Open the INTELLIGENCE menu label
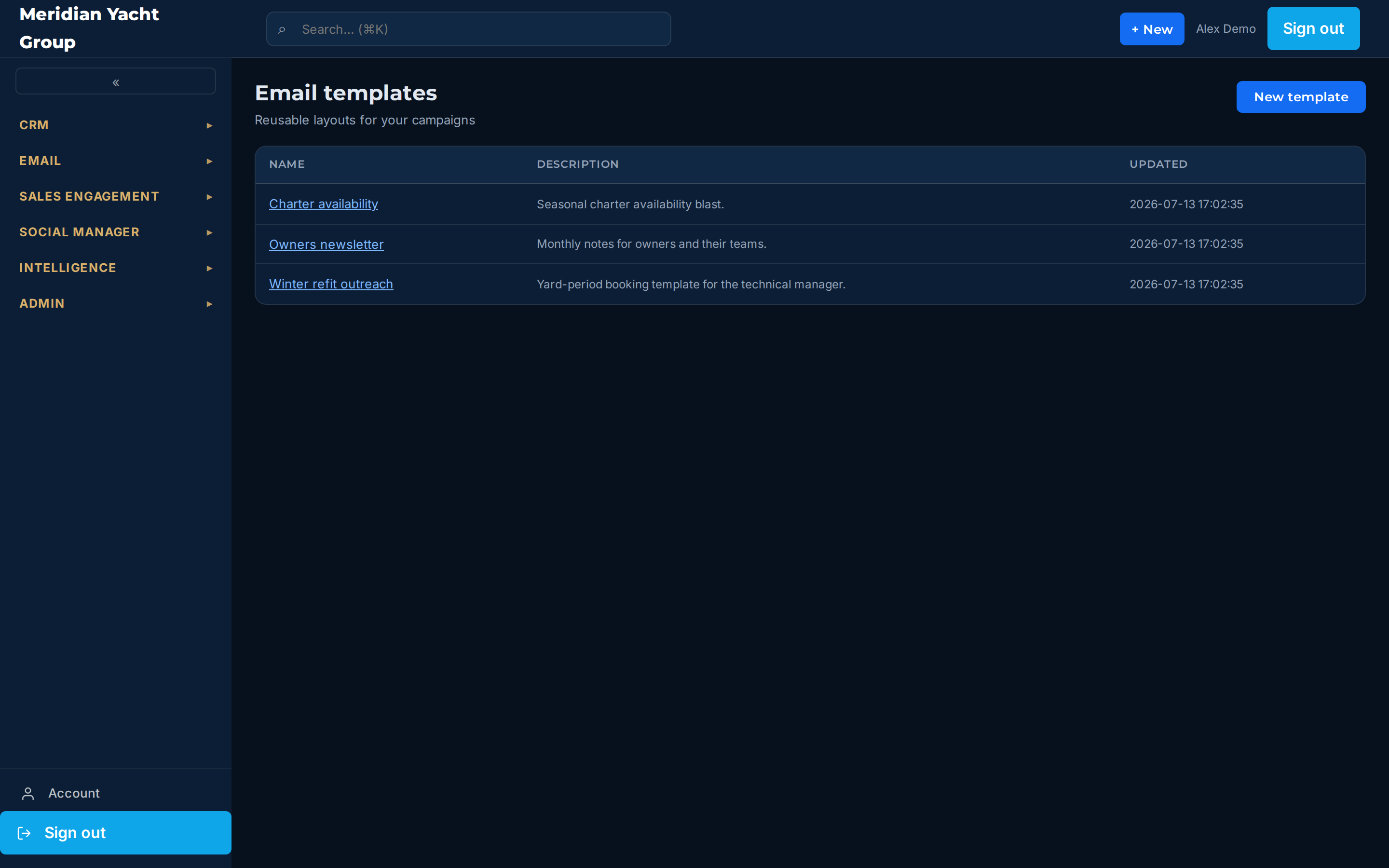 tap(68, 268)
